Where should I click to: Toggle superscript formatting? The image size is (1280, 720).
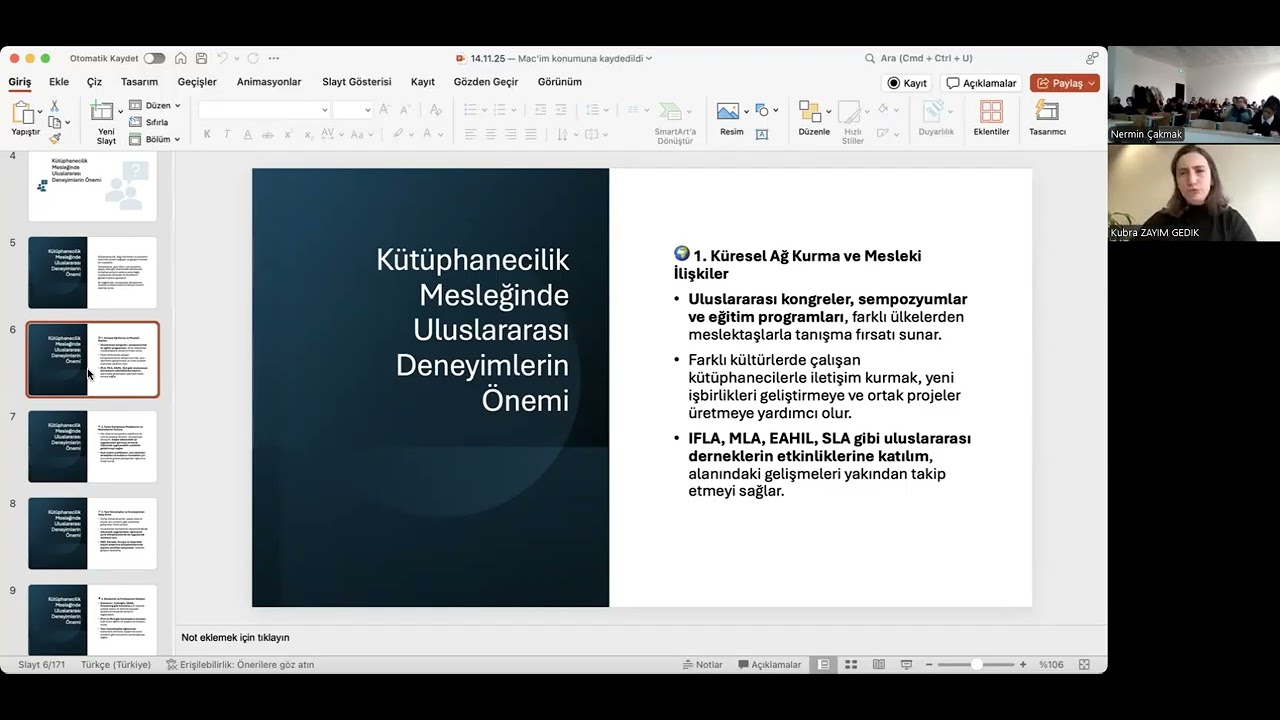click(288, 134)
